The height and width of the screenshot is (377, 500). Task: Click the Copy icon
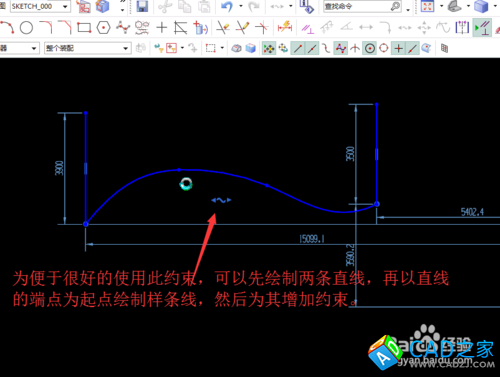tap(184, 6)
